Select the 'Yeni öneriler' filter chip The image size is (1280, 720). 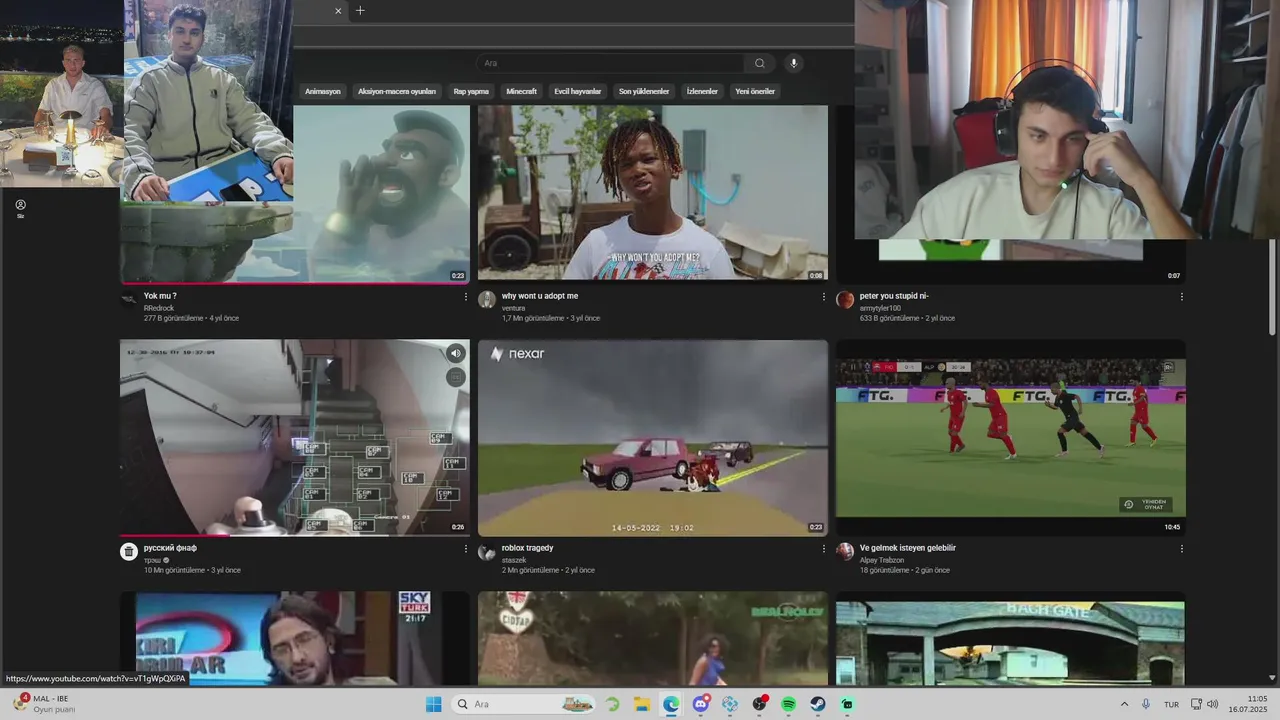[x=755, y=91]
